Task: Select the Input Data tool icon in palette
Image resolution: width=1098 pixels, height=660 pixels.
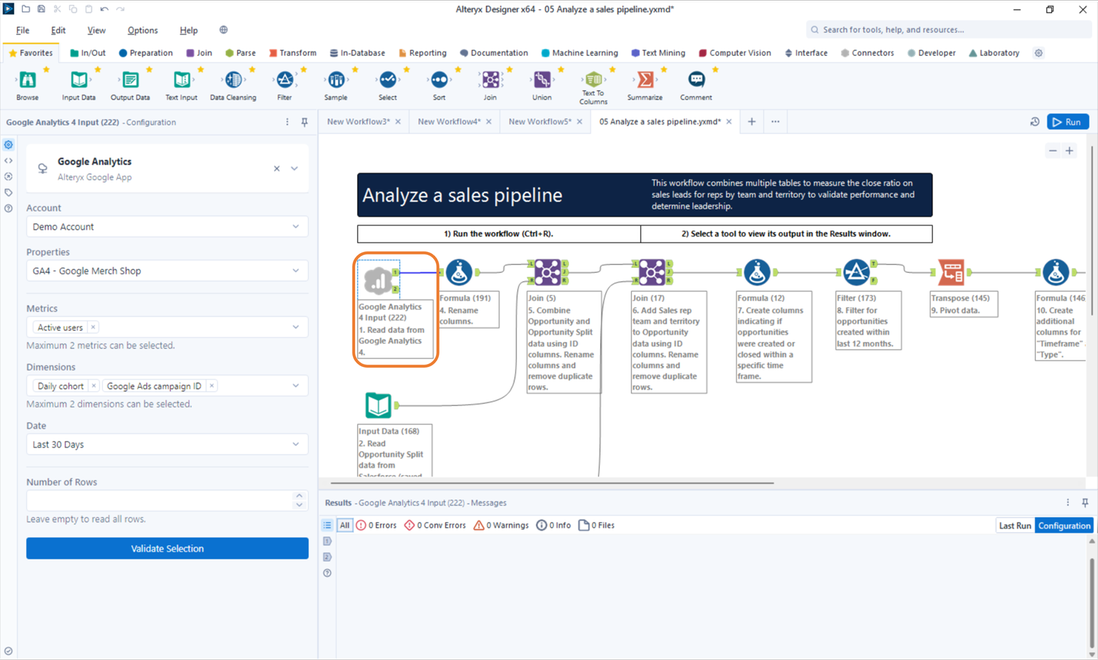Action: (78, 80)
